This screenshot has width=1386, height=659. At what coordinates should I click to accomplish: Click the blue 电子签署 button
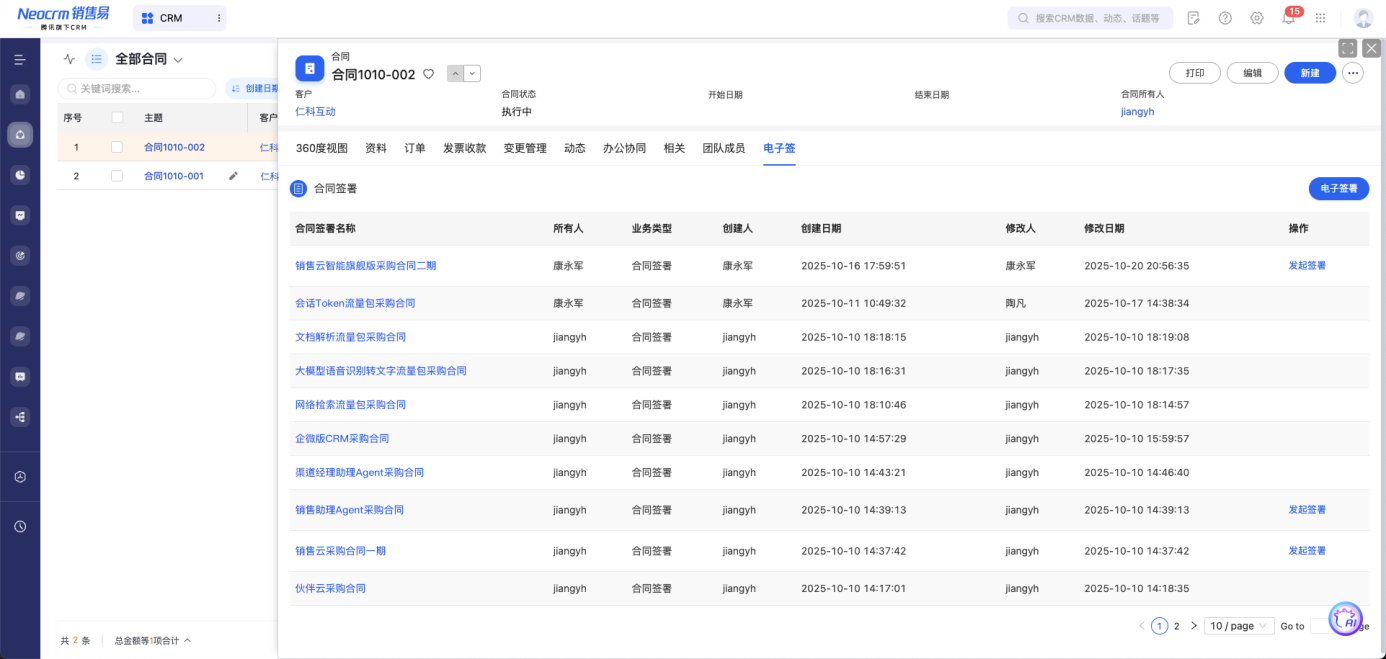click(x=1338, y=188)
